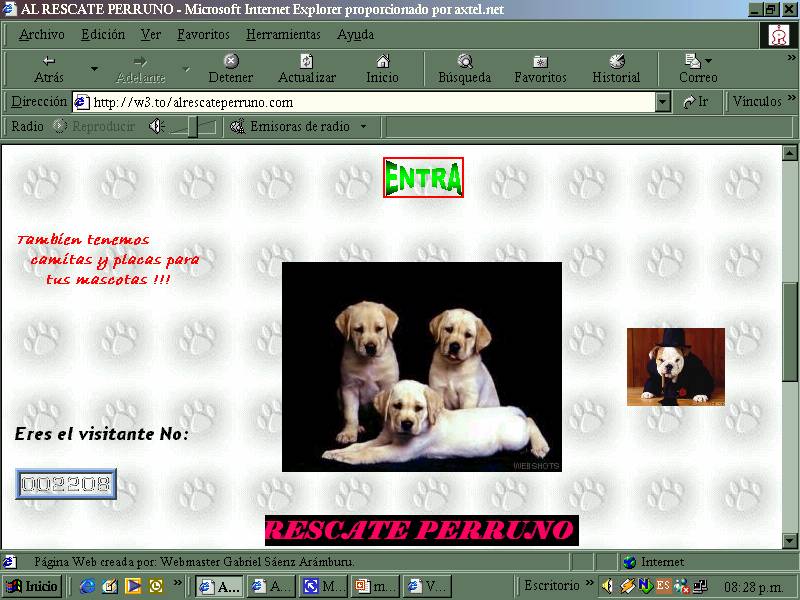The width and height of the screenshot is (800, 600).
Task: Click the Windows Inicio start button
Action: click(x=33, y=586)
